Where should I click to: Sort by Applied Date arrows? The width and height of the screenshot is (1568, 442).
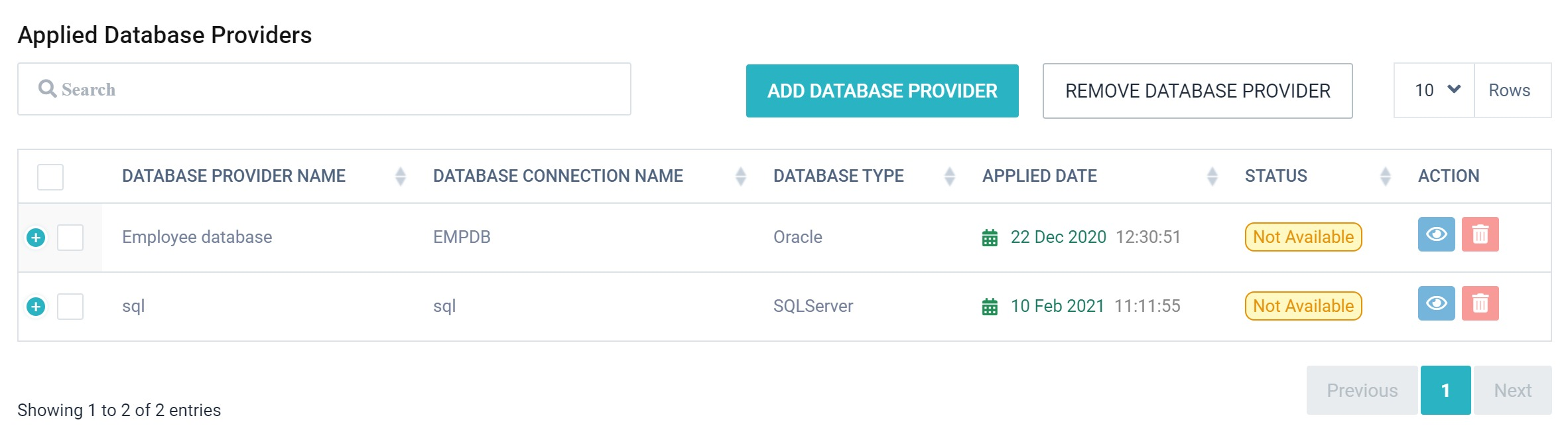tap(1212, 176)
